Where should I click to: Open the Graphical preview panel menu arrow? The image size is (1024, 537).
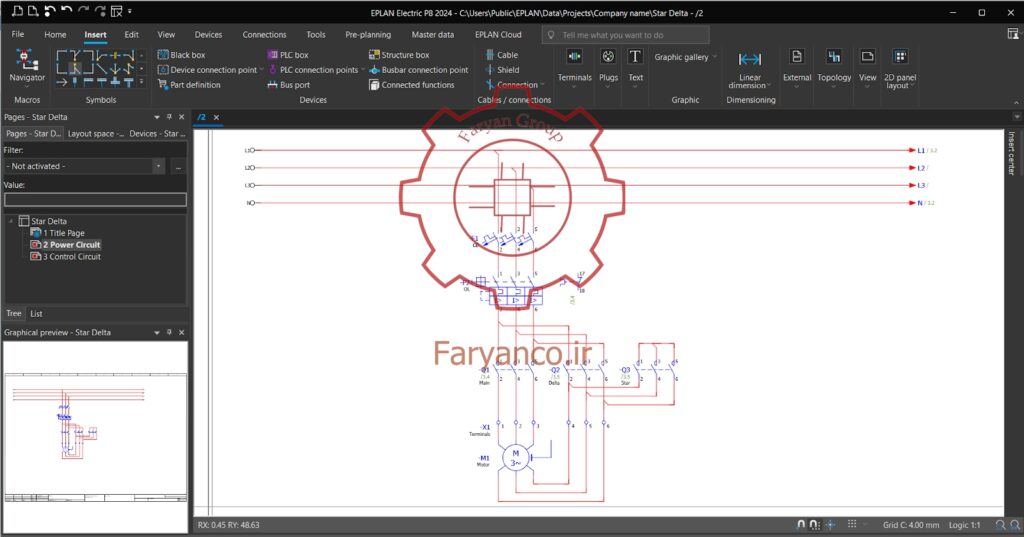pos(157,333)
